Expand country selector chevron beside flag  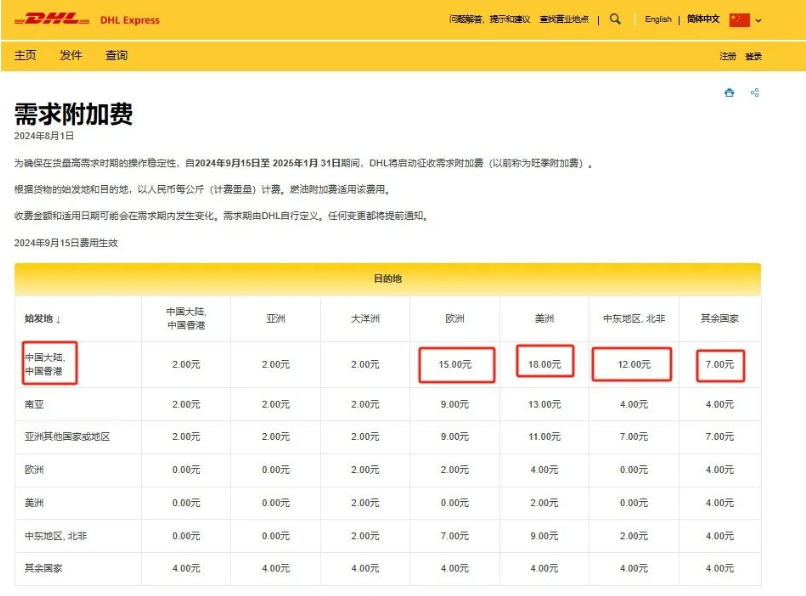(758, 21)
